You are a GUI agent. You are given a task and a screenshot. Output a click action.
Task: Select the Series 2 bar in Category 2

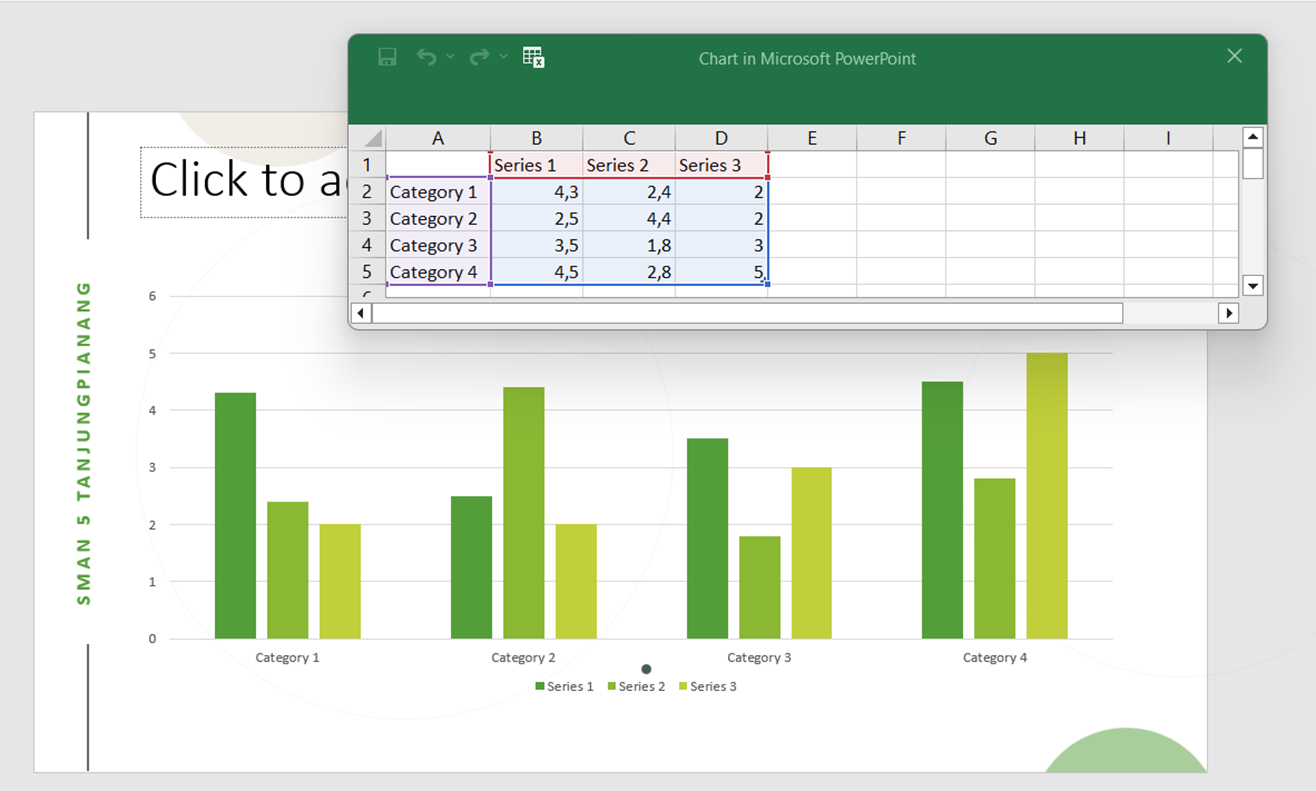coord(524,513)
